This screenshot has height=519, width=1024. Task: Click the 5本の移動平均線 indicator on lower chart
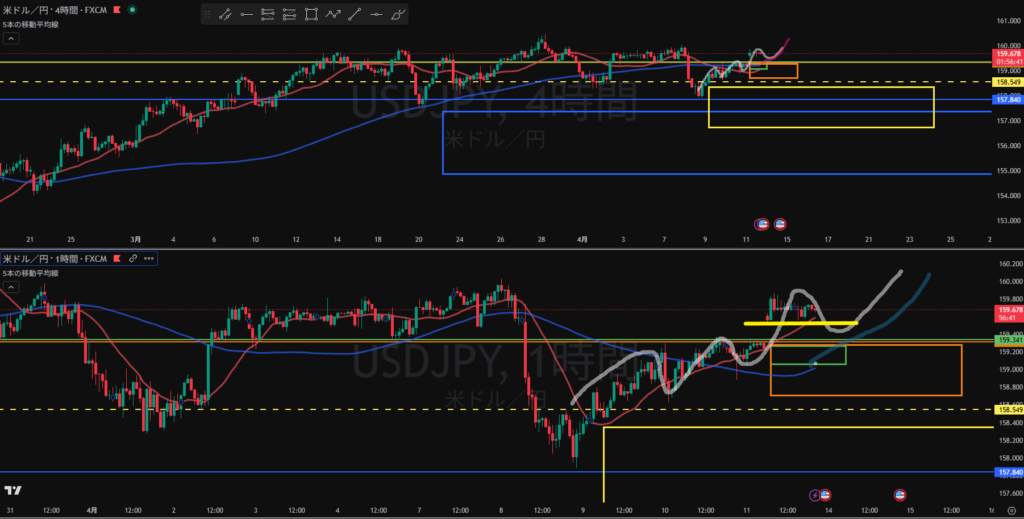30,273
